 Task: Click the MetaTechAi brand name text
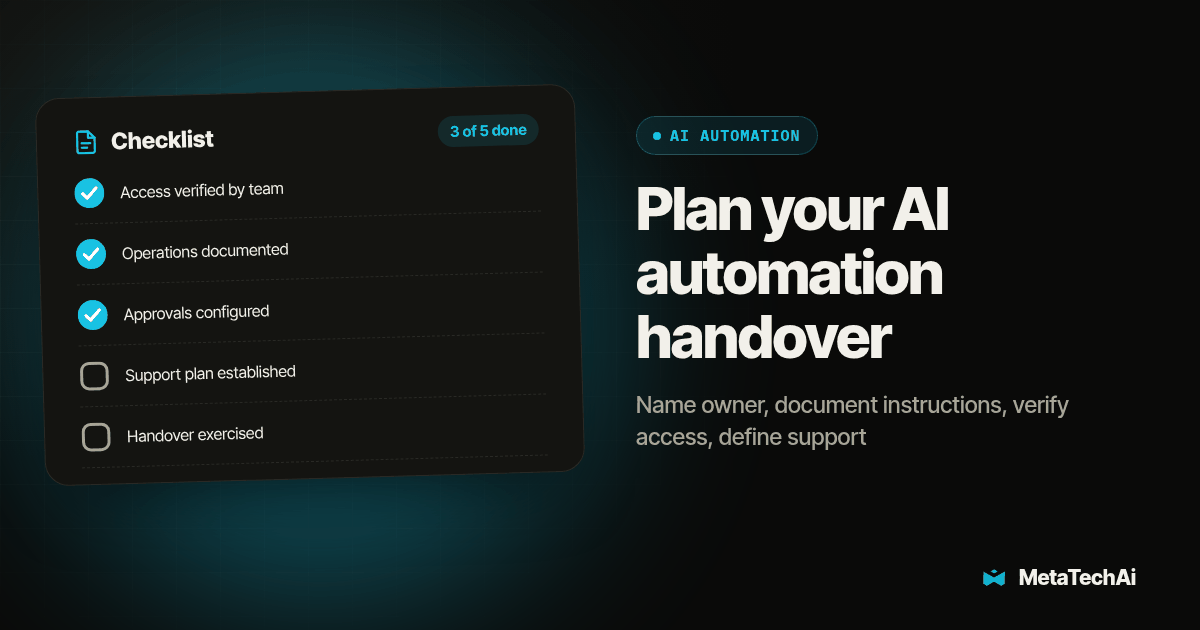pyautogui.click(x=1077, y=578)
